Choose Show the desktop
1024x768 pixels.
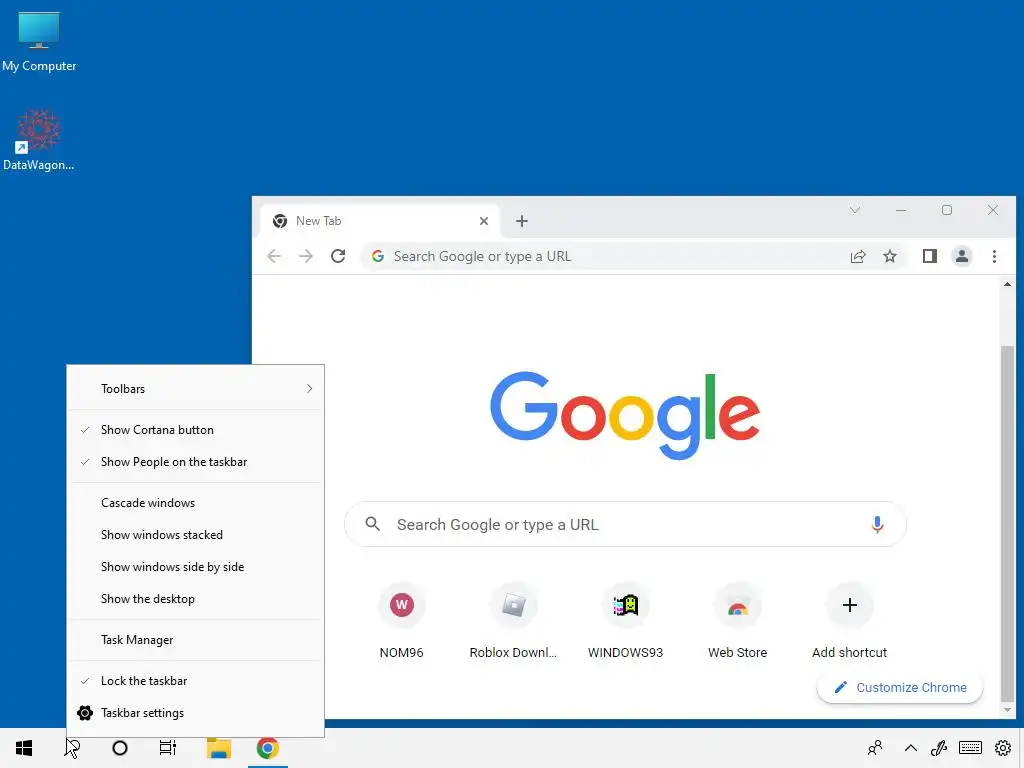coord(196,599)
